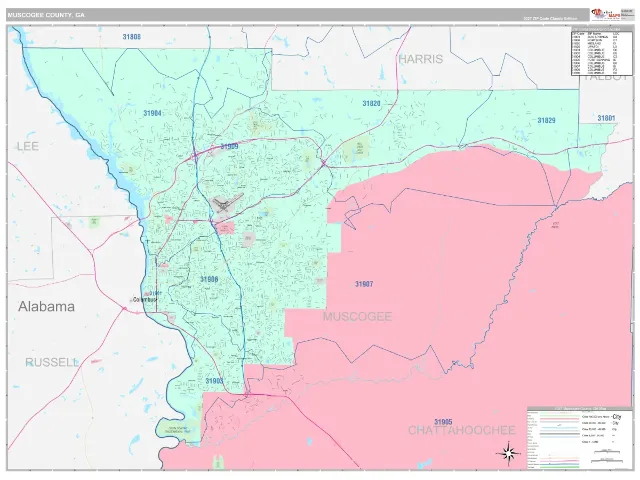Click ZIP code label 31903
The width and height of the screenshot is (640, 480).
pyautogui.click(x=214, y=381)
